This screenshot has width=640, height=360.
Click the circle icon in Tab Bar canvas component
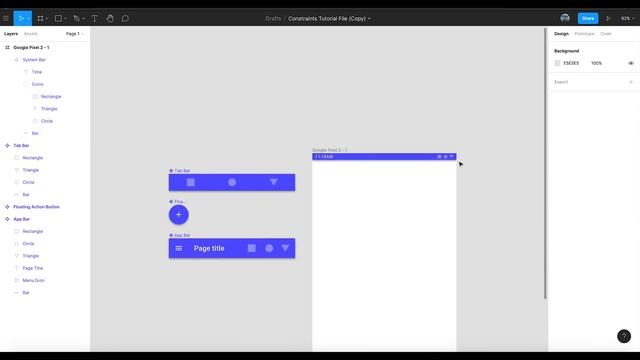232,182
